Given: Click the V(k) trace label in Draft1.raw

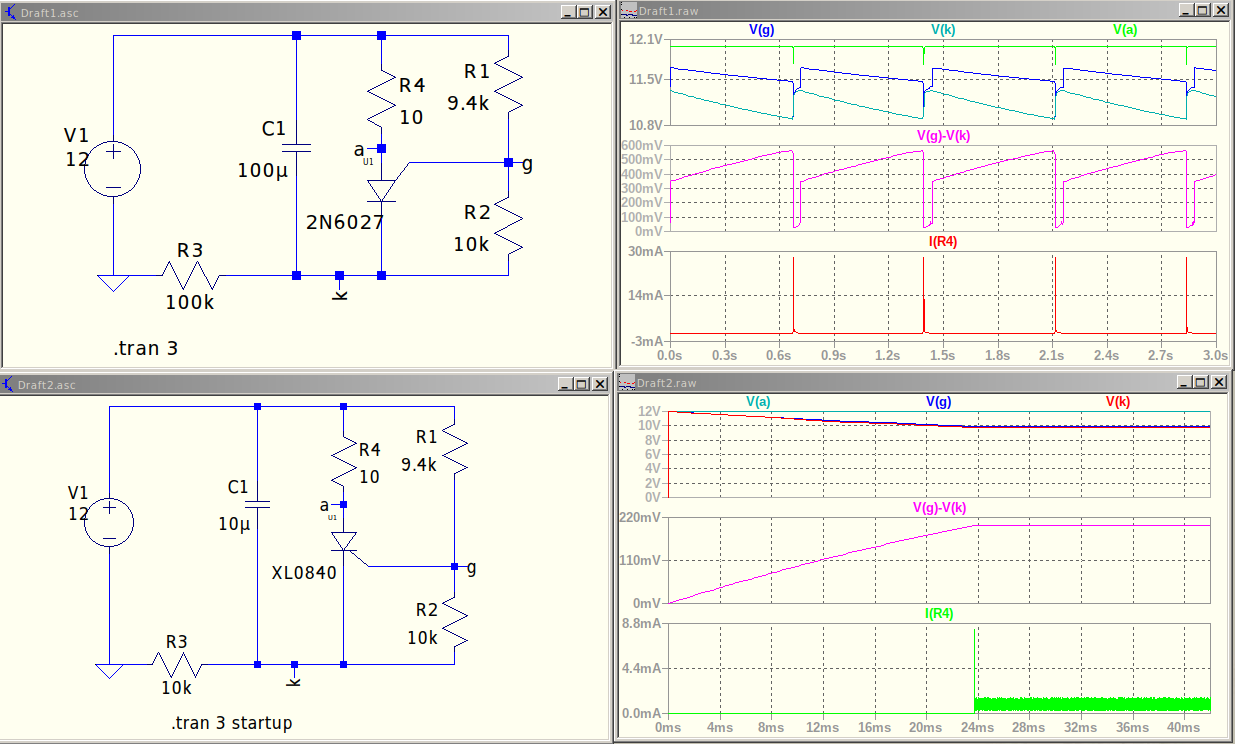Looking at the screenshot, I should click(943, 30).
